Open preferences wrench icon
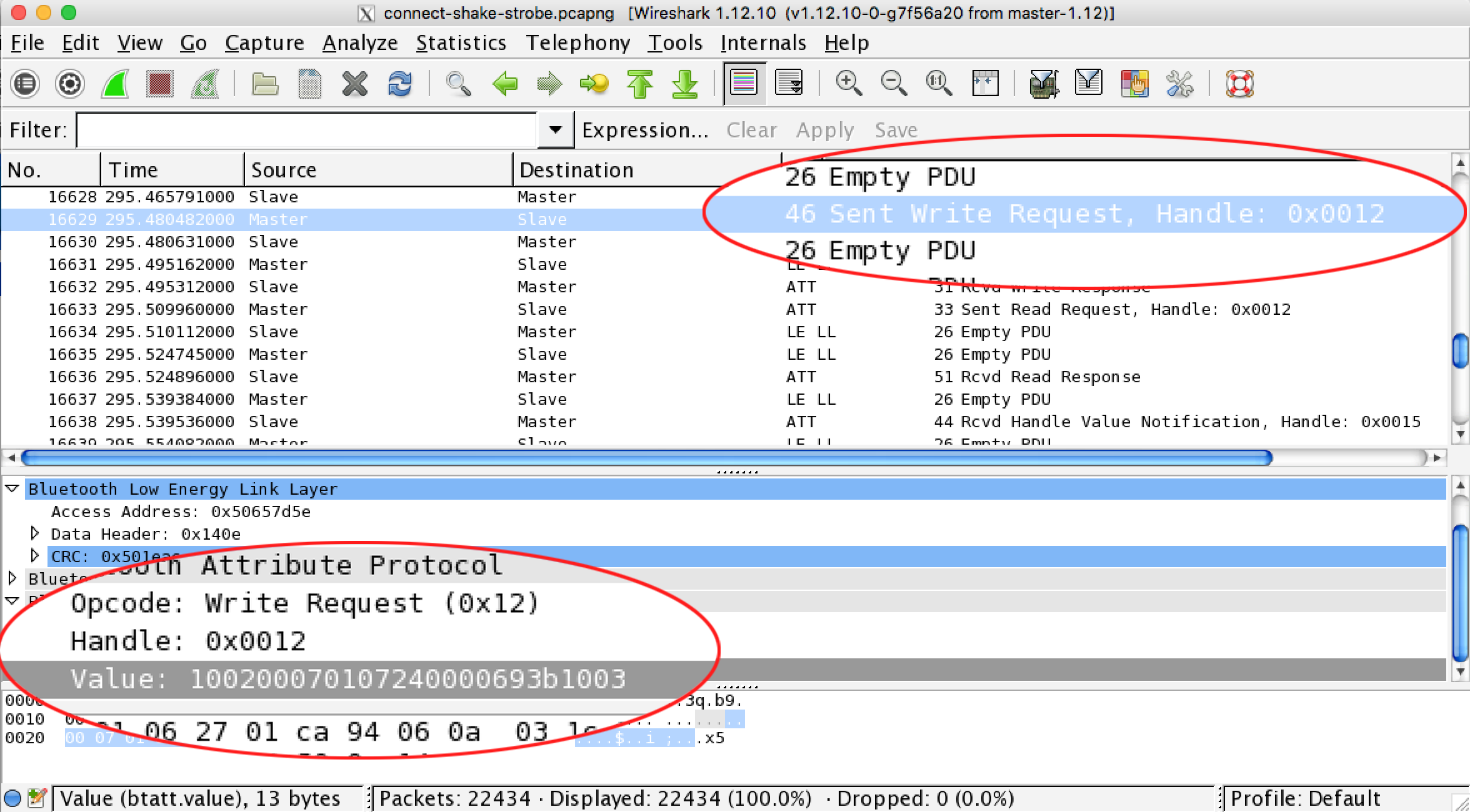 (1179, 84)
